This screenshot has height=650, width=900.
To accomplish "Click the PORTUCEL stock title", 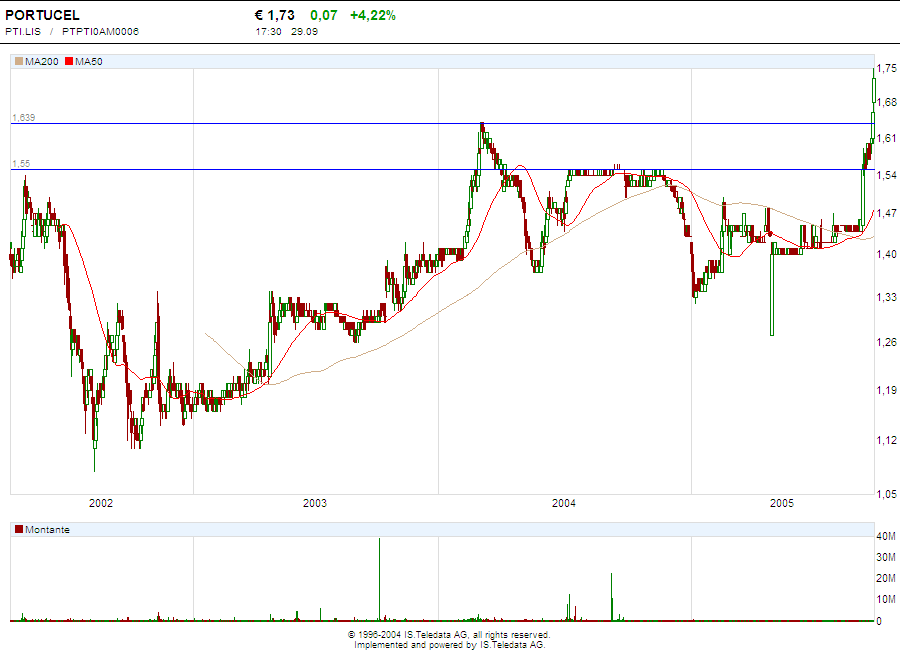I will tap(42, 16).
